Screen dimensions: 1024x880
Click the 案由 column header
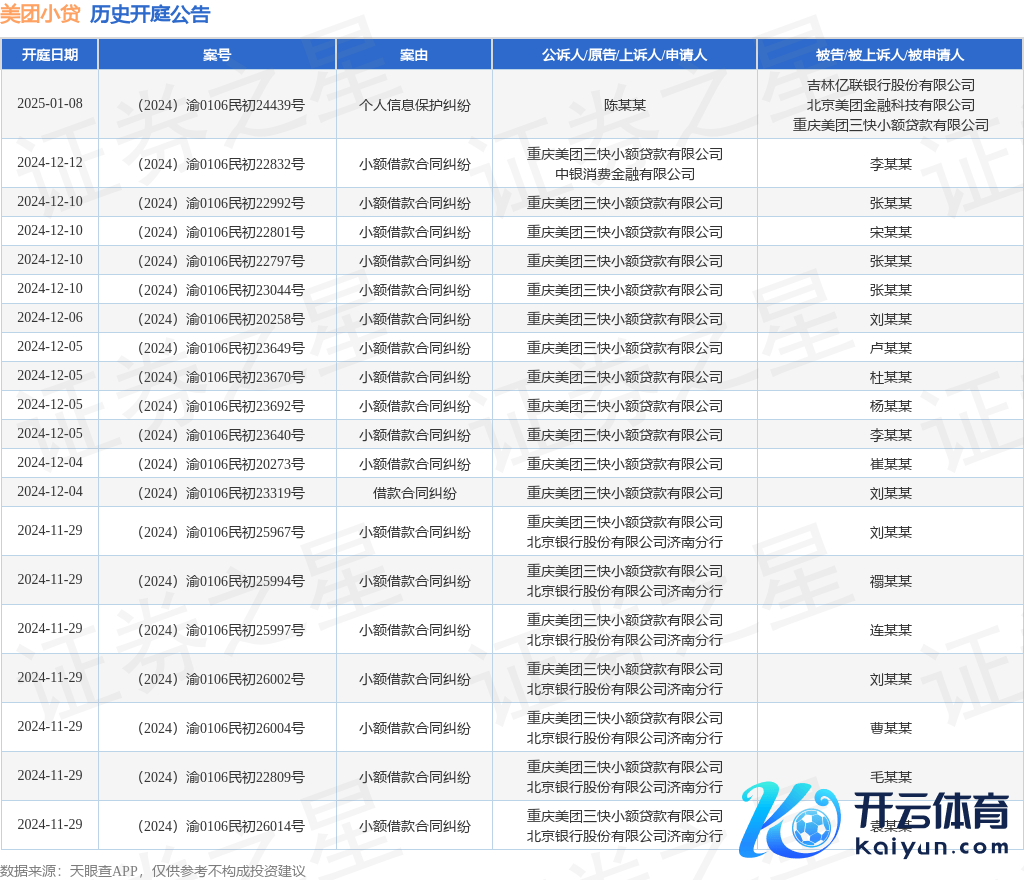414,55
